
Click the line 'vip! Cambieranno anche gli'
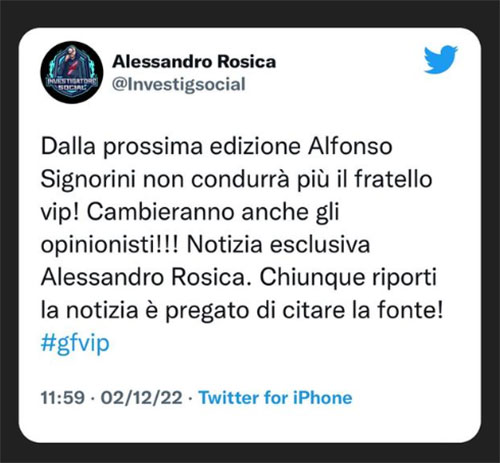coord(190,213)
